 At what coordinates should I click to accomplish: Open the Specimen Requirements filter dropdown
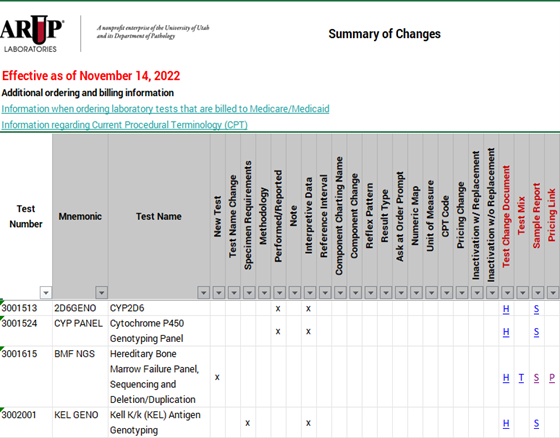[x=249, y=293]
